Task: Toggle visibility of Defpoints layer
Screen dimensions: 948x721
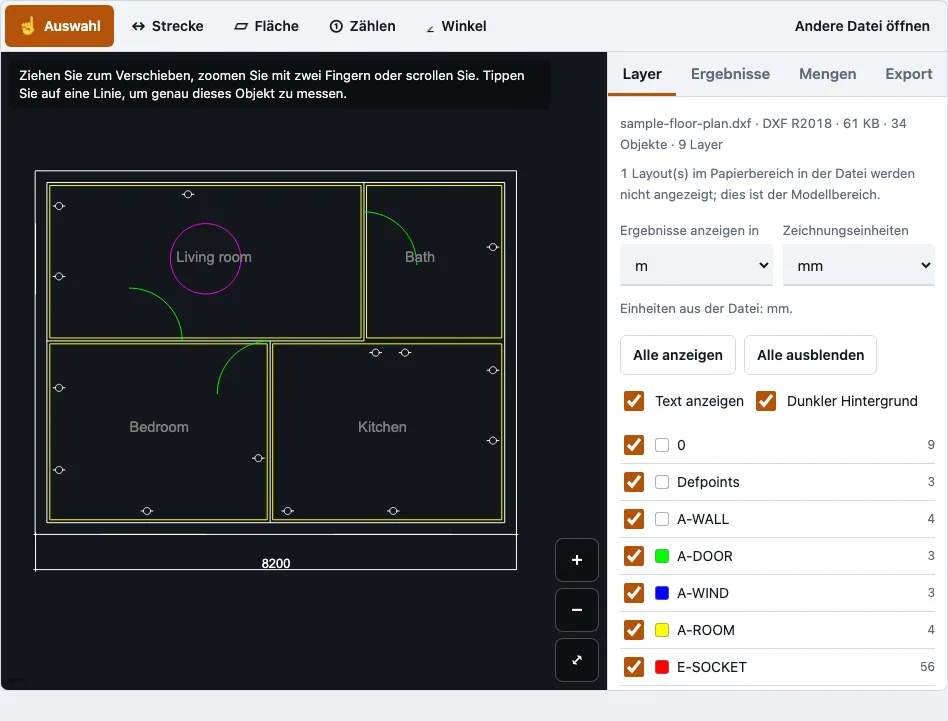Action: (634, 482)
